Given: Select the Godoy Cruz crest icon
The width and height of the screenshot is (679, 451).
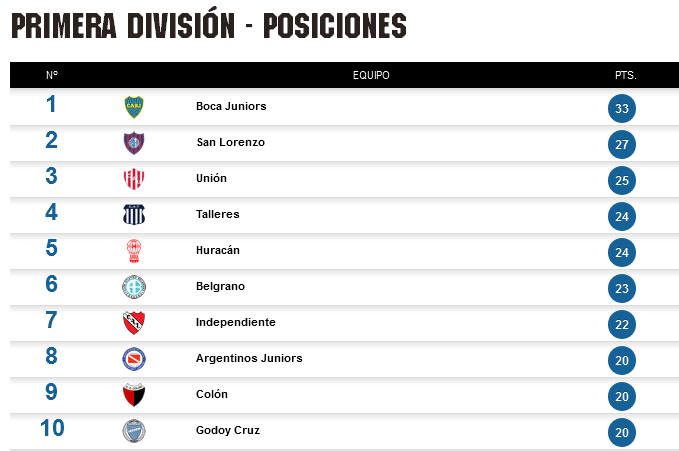Looking at the screenshot, I should point(134,431).
